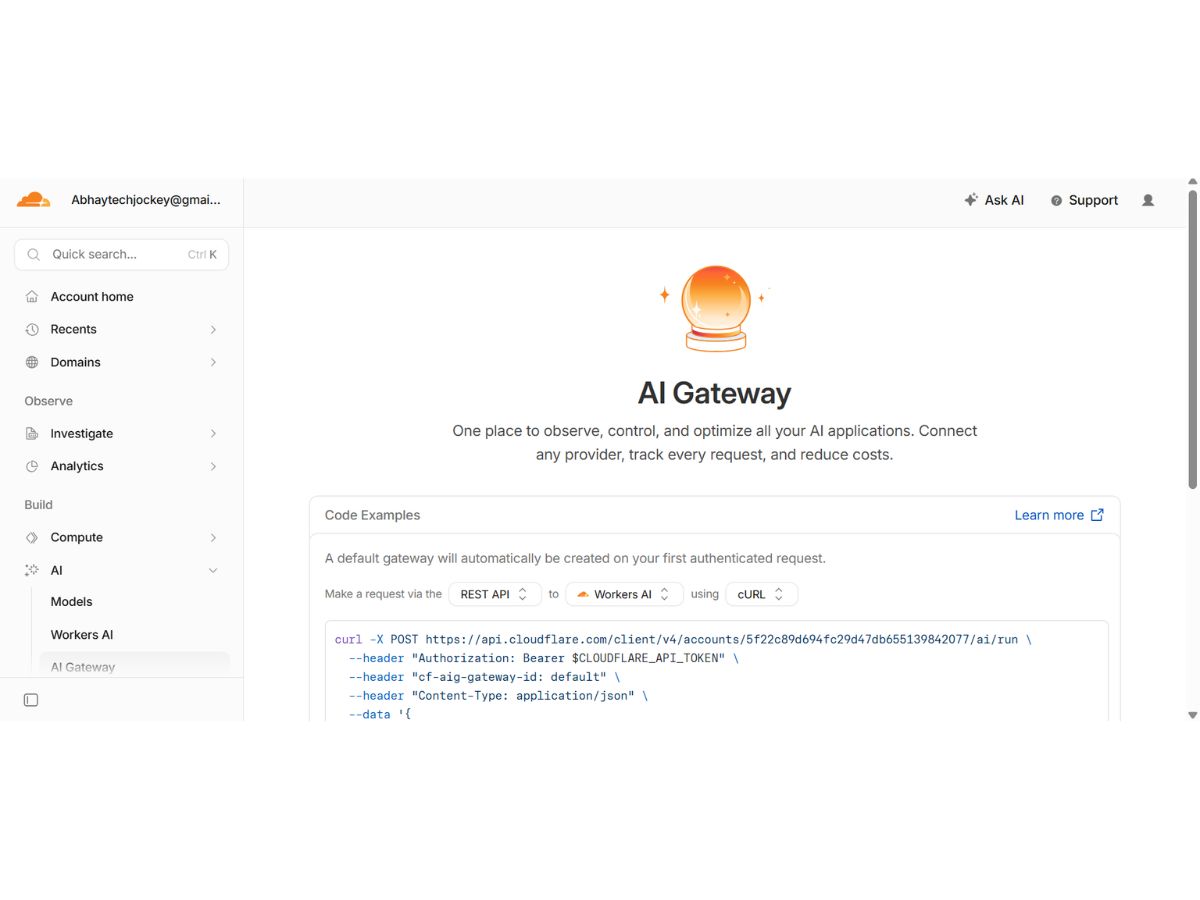Open Domains menu item
Image resolution: width=1200 pixels, height=900 pixels.
(x=121, y=362)
